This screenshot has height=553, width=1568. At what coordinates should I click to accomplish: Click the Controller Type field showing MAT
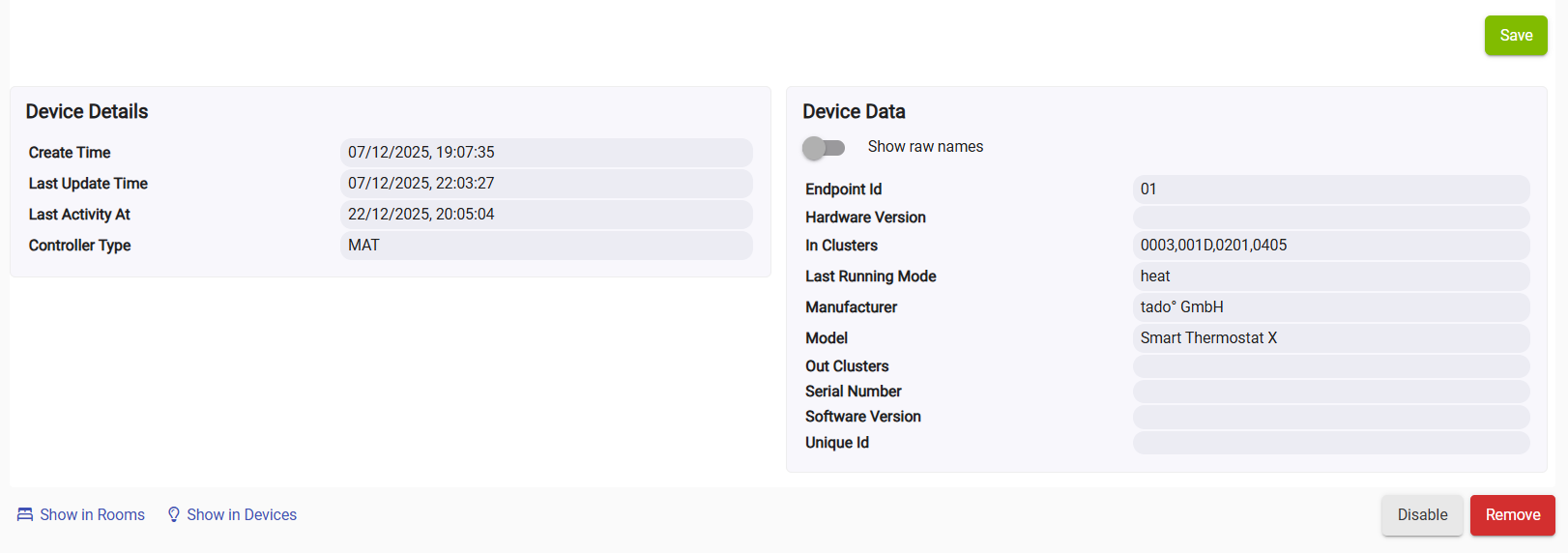546,246
